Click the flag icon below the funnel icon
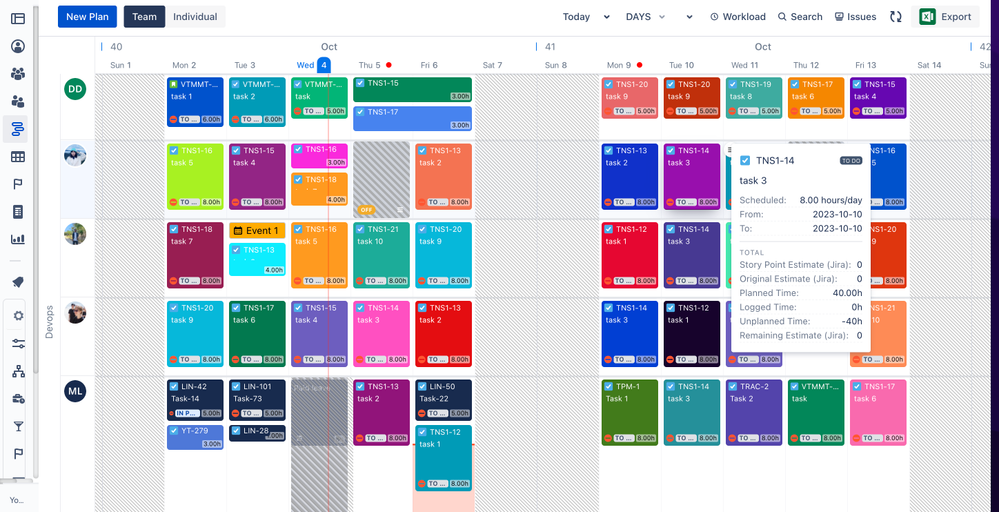The height and width of the screenshot is (512, 999). [18, 453]
